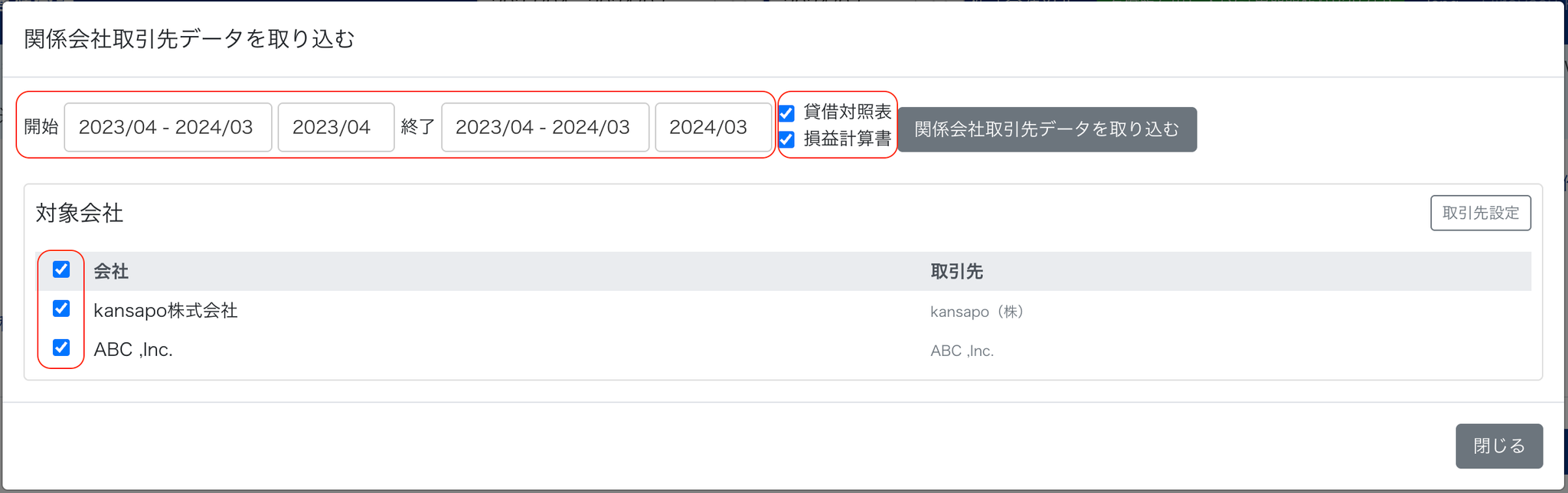
Task: Open 取引先設定 settings
Action: tap(1481, 213)
